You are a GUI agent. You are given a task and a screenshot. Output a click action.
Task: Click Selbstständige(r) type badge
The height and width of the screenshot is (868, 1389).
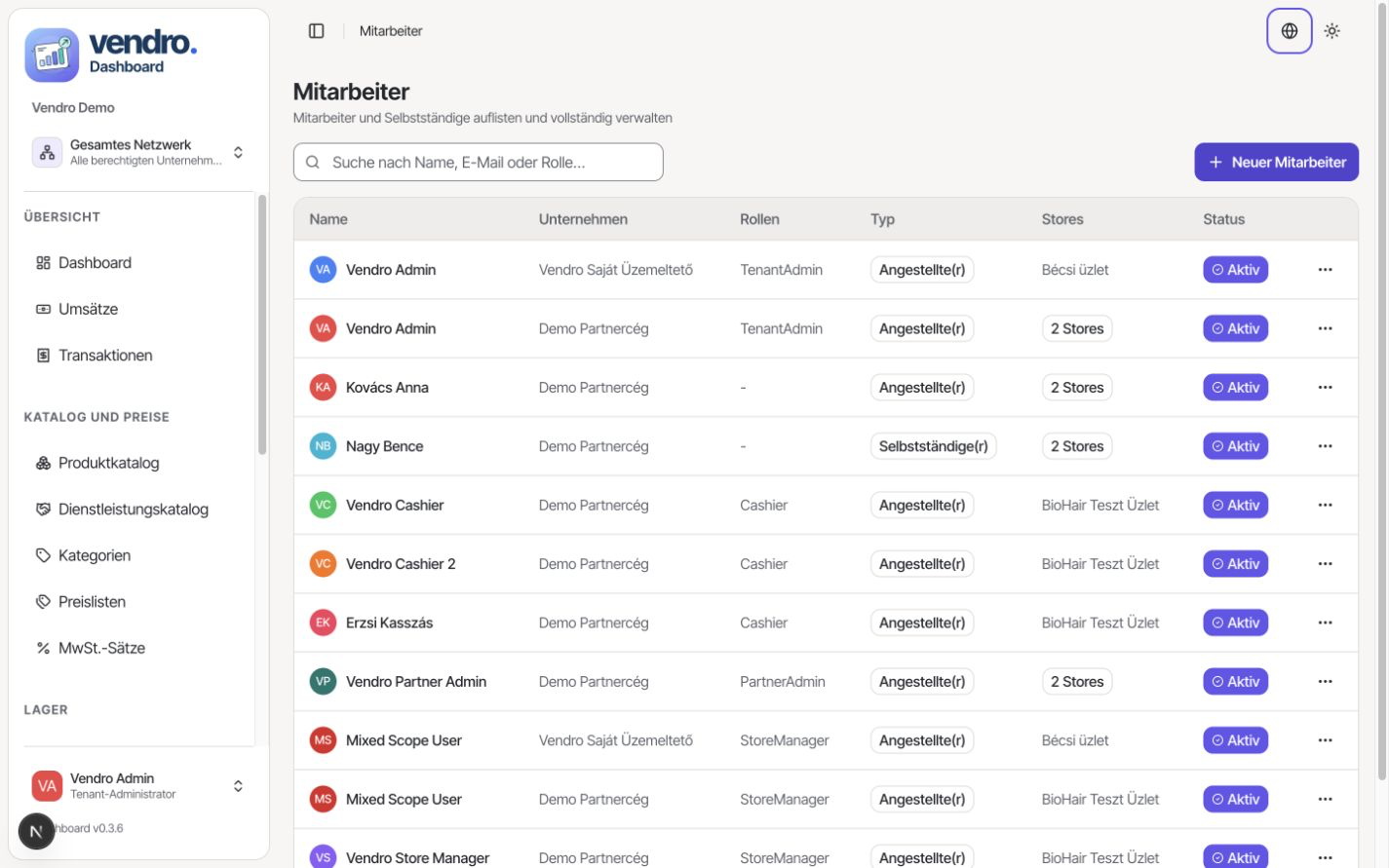point(933,446)
